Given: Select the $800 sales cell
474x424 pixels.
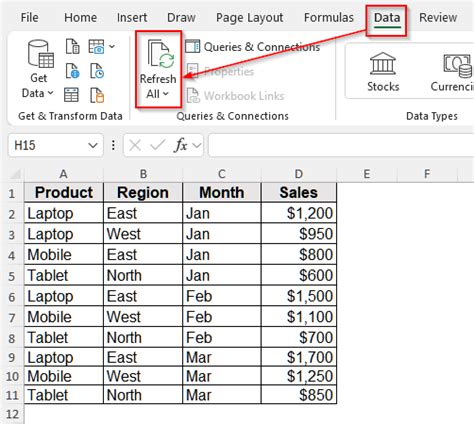Looking at the screenshot, I should (x=299, y=255).
